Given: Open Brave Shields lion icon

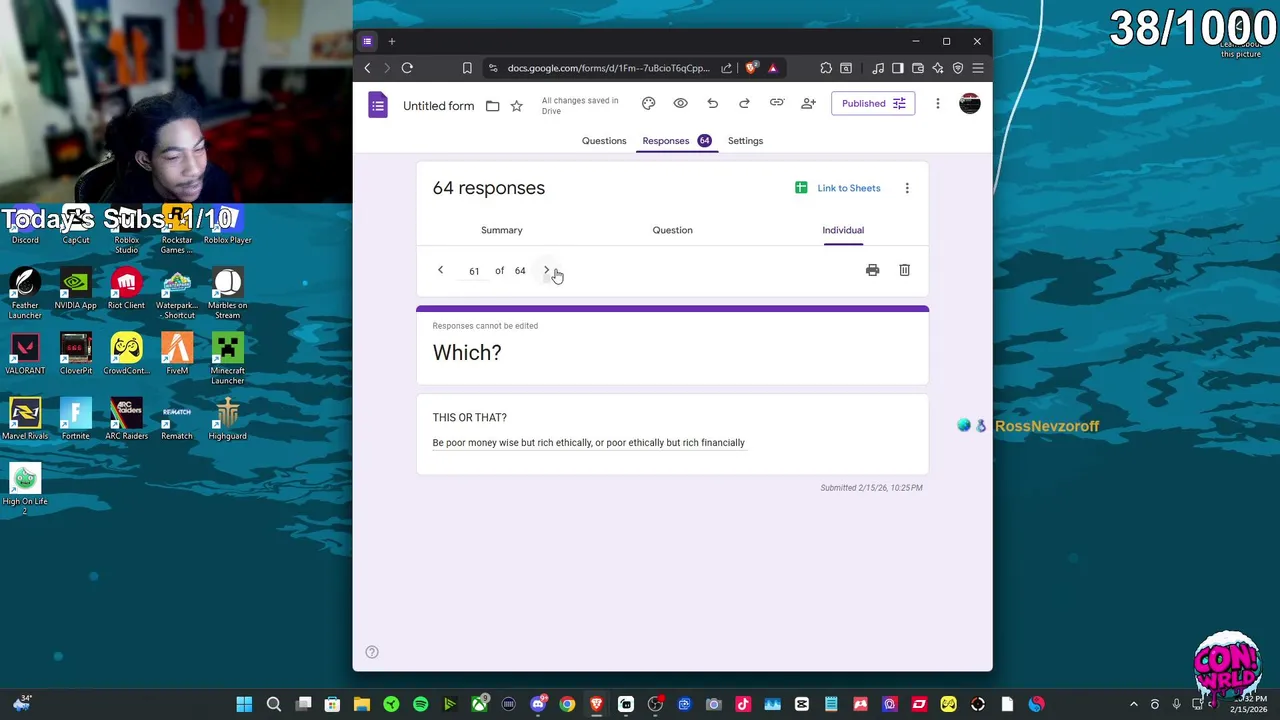Looking at the screenshot, I should point(751,68).
